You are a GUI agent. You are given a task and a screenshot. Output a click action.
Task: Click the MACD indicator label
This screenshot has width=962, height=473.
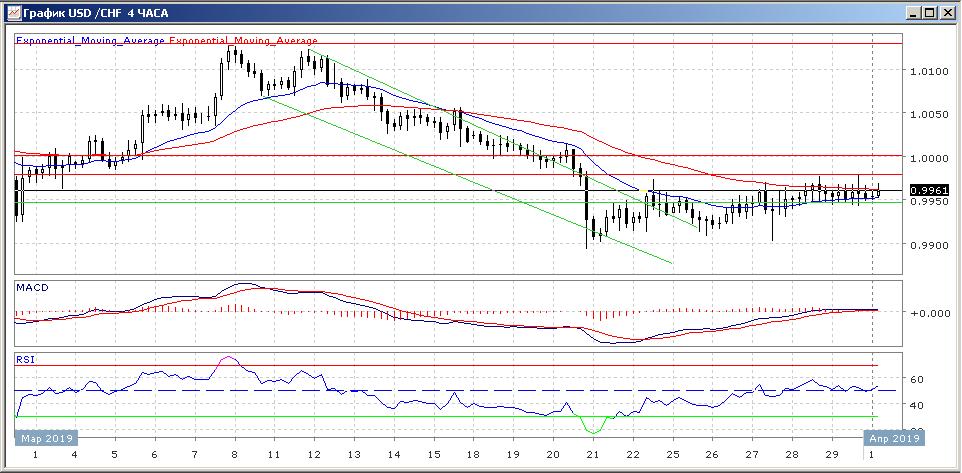[x=33, y=287]
